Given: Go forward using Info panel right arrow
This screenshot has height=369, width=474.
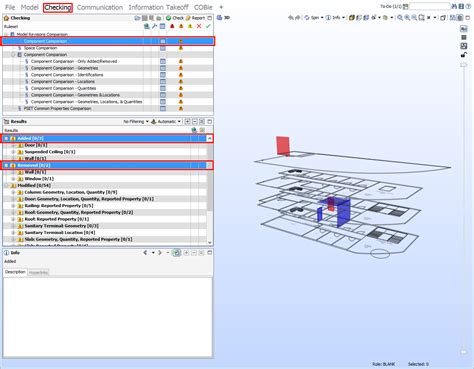Looking at the screenshot, I should tap(160, 253).
